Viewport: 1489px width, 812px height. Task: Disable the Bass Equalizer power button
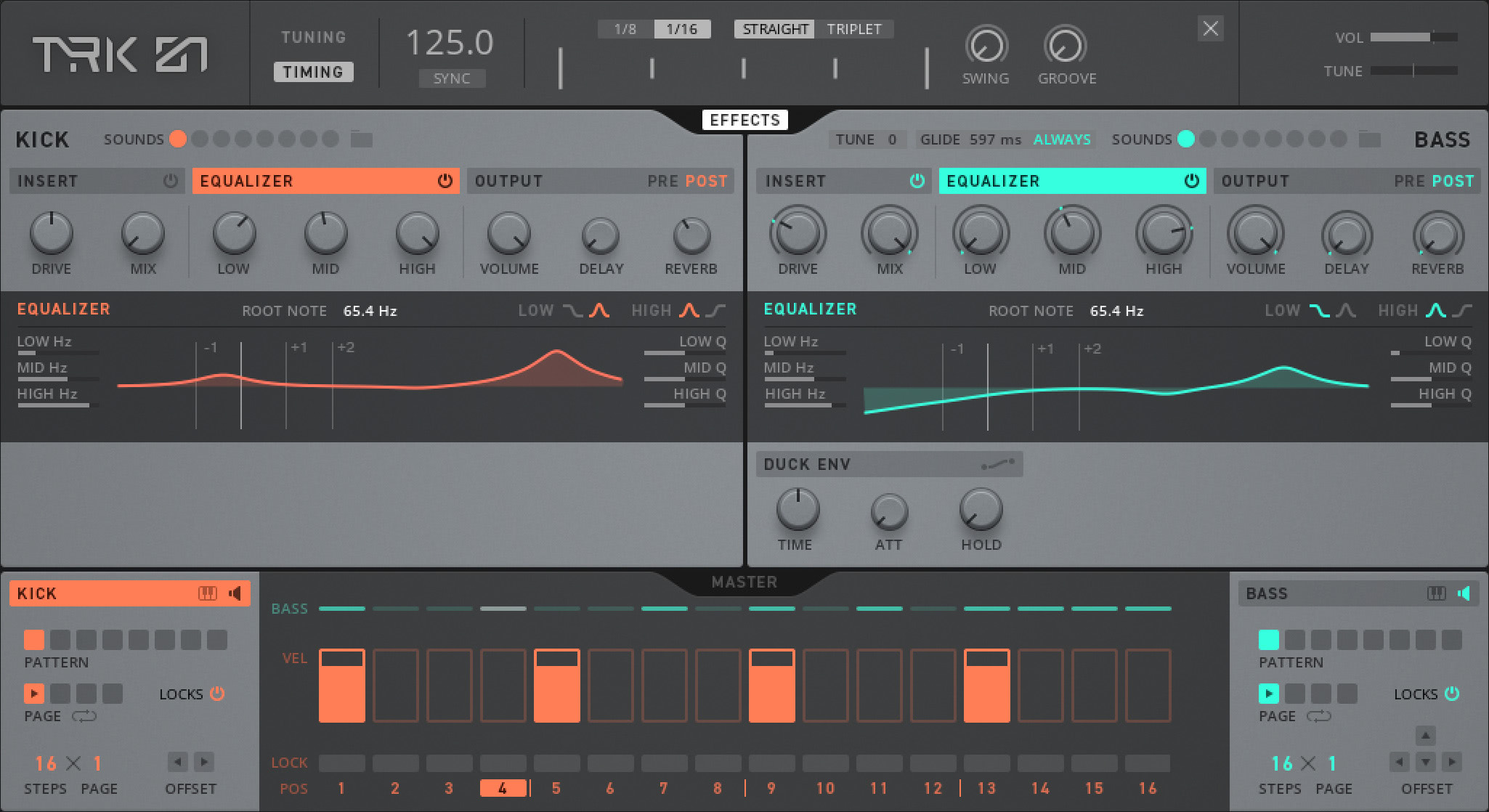[x=1191, y=181]
